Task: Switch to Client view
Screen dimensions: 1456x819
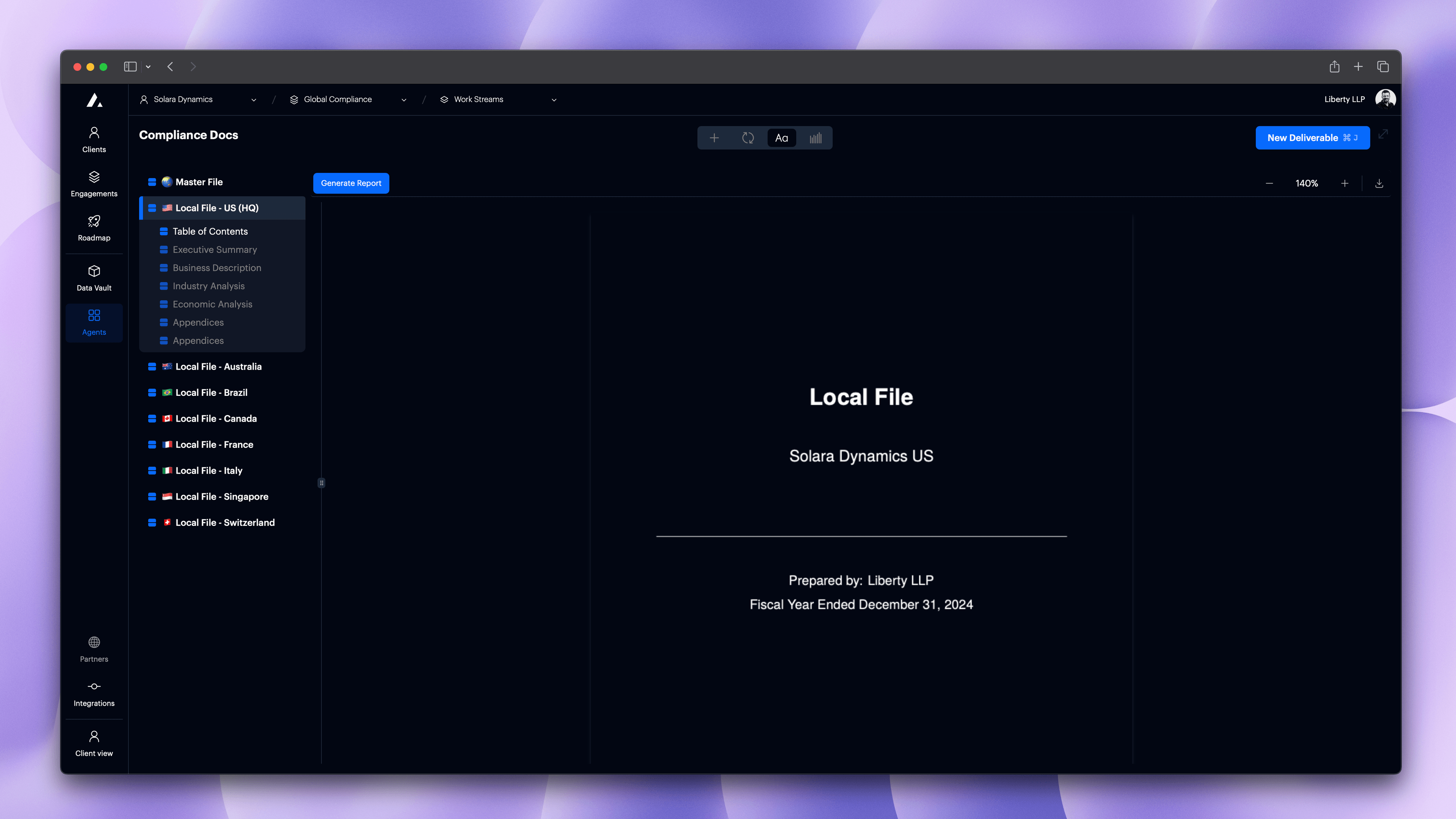Action: click(x=94, y=742)
